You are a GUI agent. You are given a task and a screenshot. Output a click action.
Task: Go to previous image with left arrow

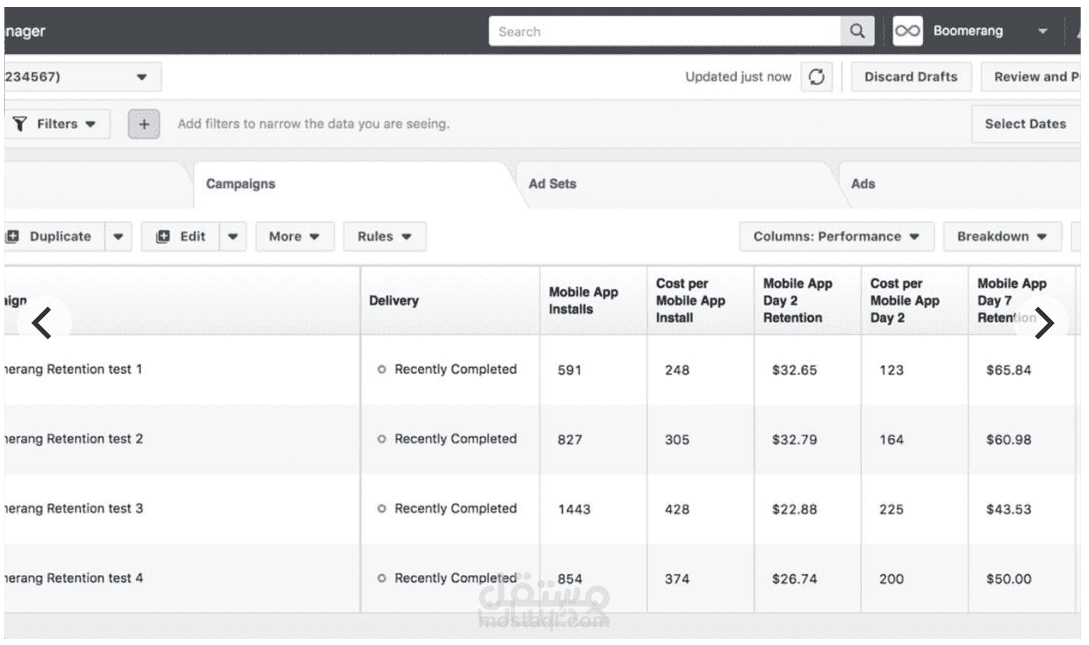tap(42, 323)
